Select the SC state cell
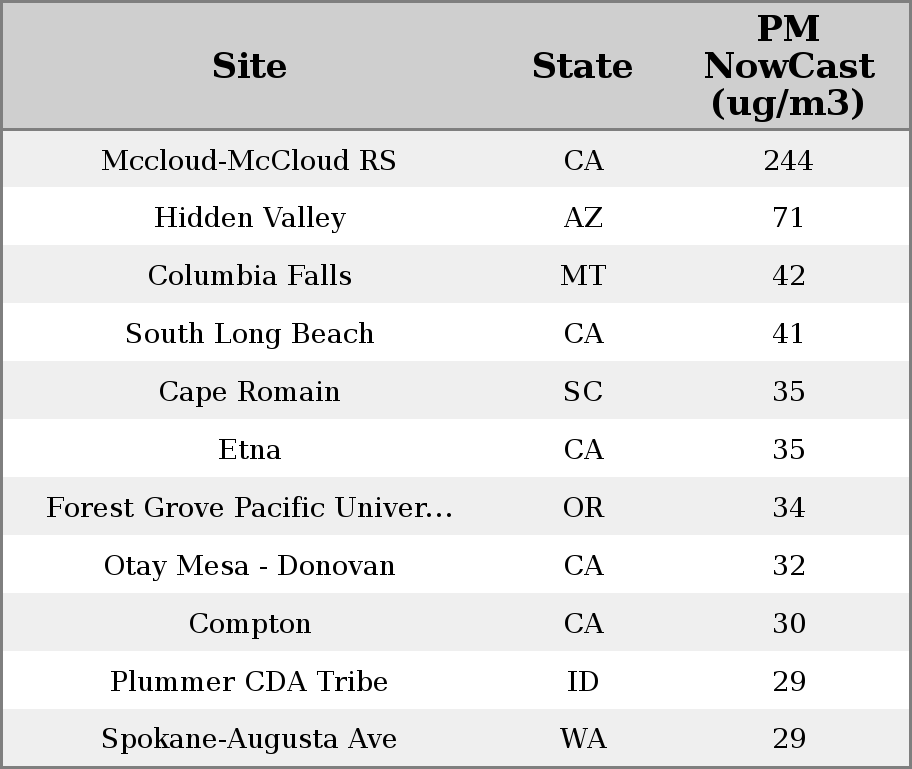The height and width of the screenshot is (769, 912). pyautogui.click(x=583, y=392)
